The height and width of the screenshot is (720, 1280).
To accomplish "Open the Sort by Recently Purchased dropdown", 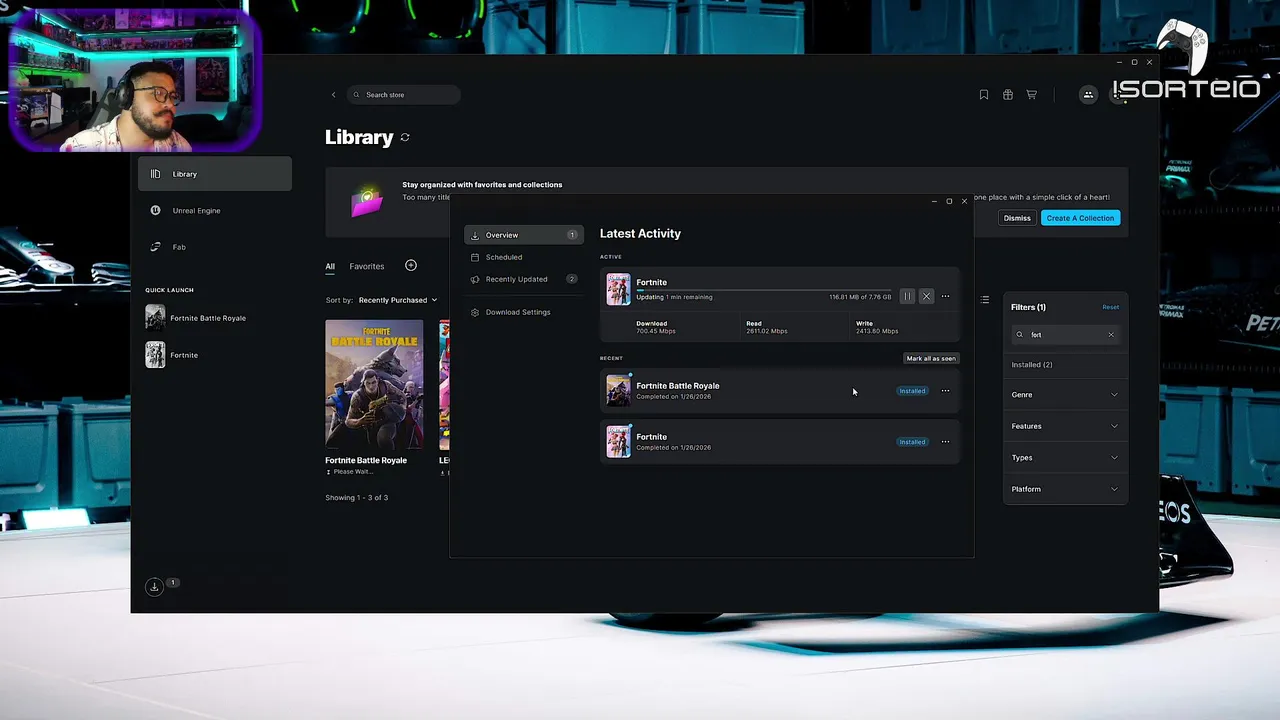I will [397, 300].
